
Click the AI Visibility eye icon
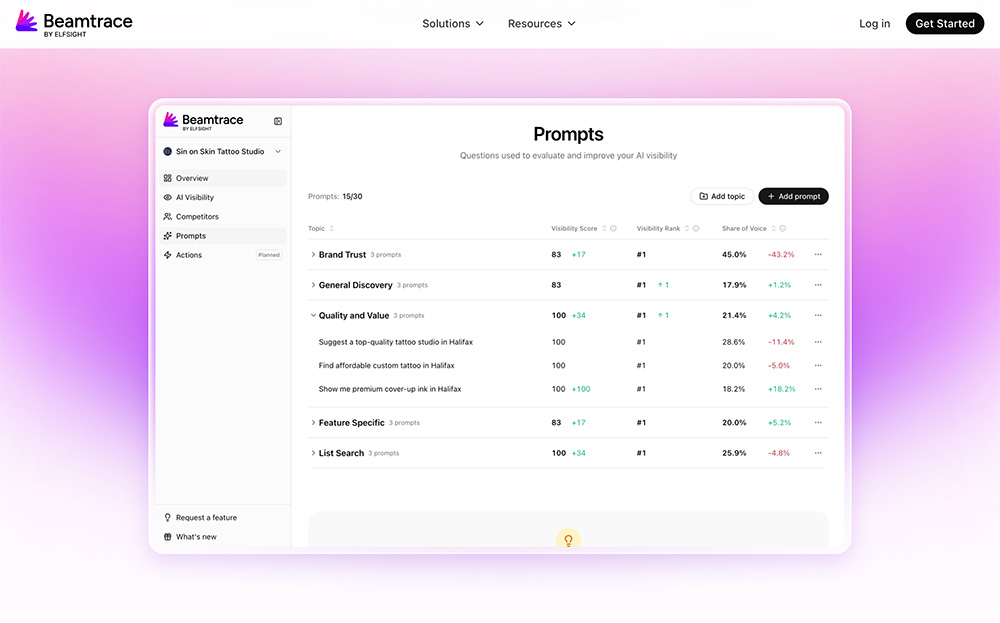[x=168, y=198]
